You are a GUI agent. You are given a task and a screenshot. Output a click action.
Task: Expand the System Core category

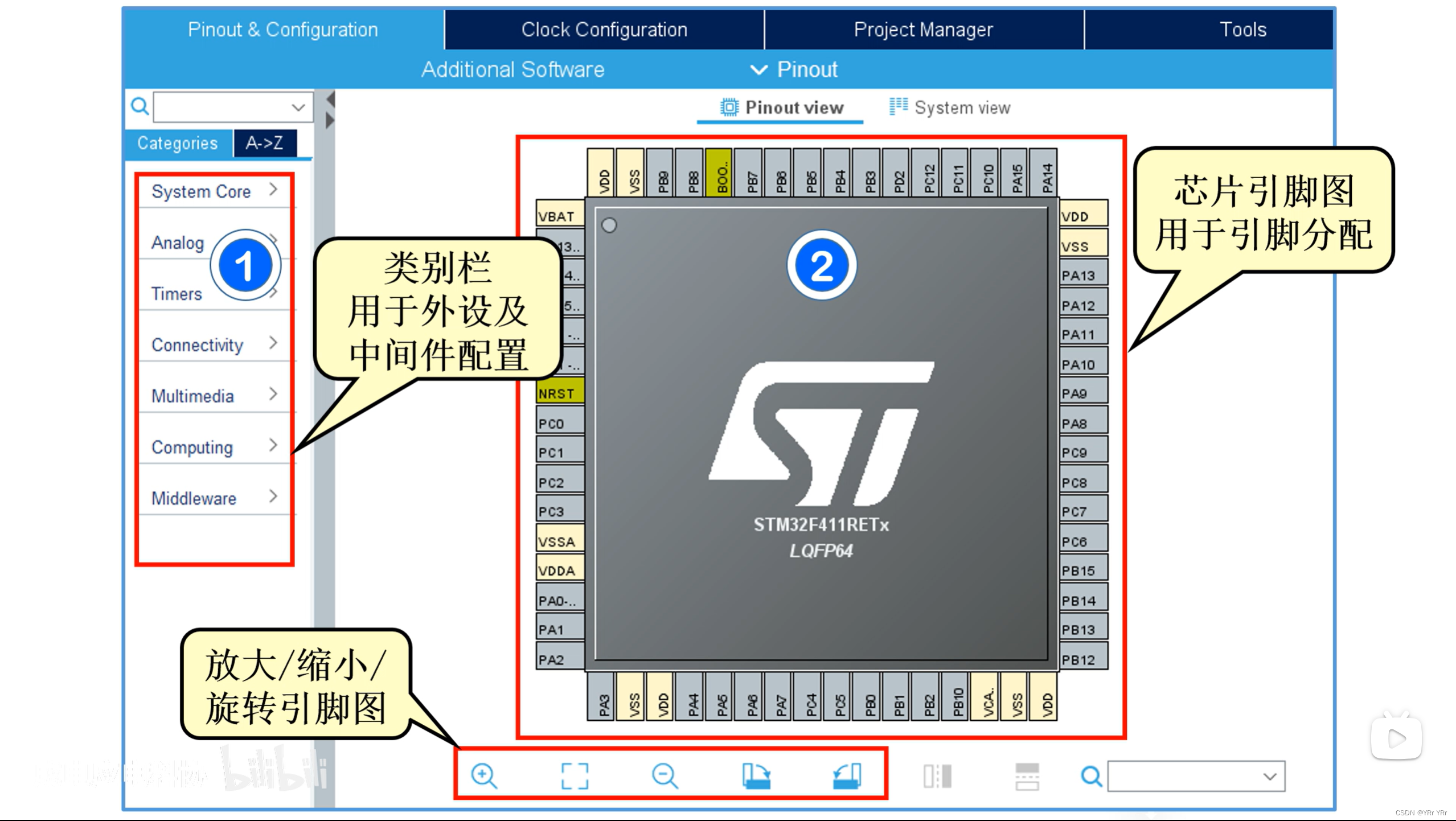215,191
